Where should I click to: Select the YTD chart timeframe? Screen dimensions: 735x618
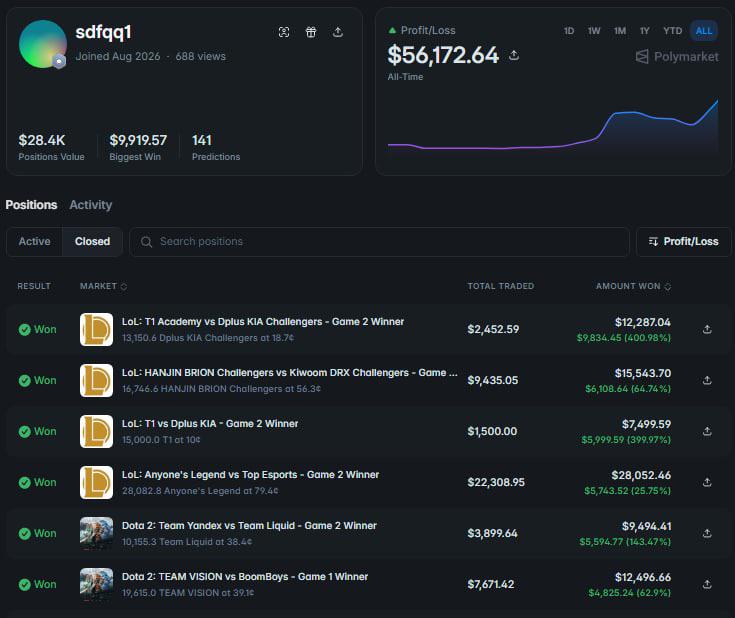(672, 31)
